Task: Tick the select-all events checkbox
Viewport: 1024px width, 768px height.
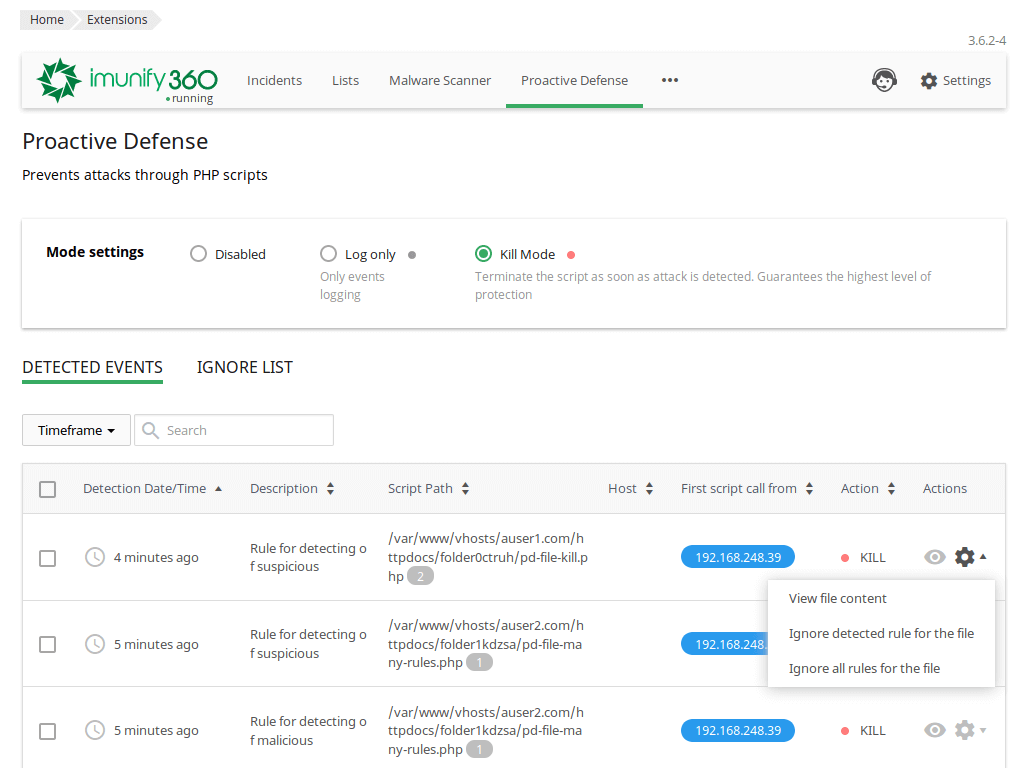Action: pos(47,489)
